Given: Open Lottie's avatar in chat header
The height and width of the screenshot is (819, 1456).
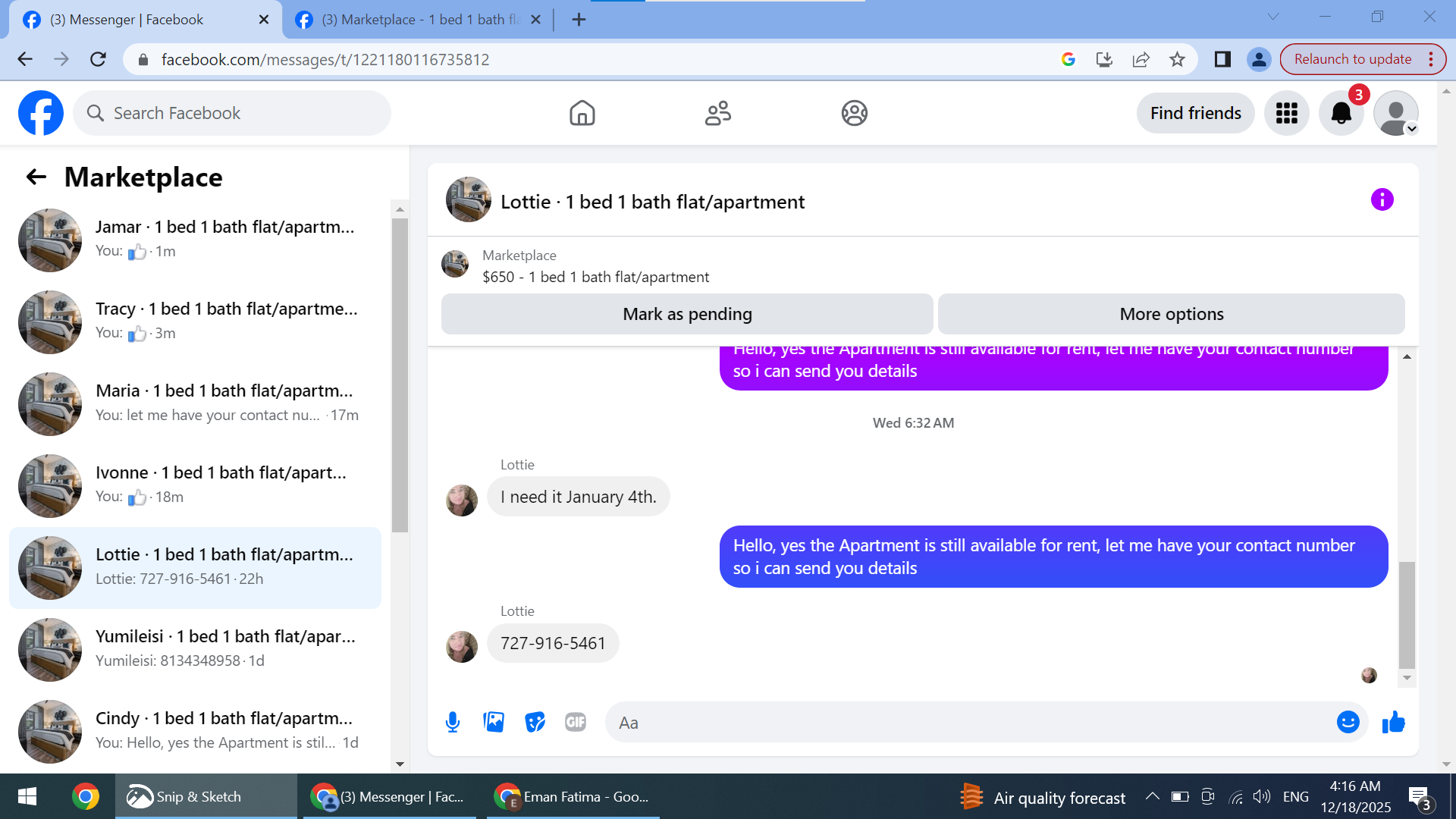Looking at the screenshot, I should point(468,199).
